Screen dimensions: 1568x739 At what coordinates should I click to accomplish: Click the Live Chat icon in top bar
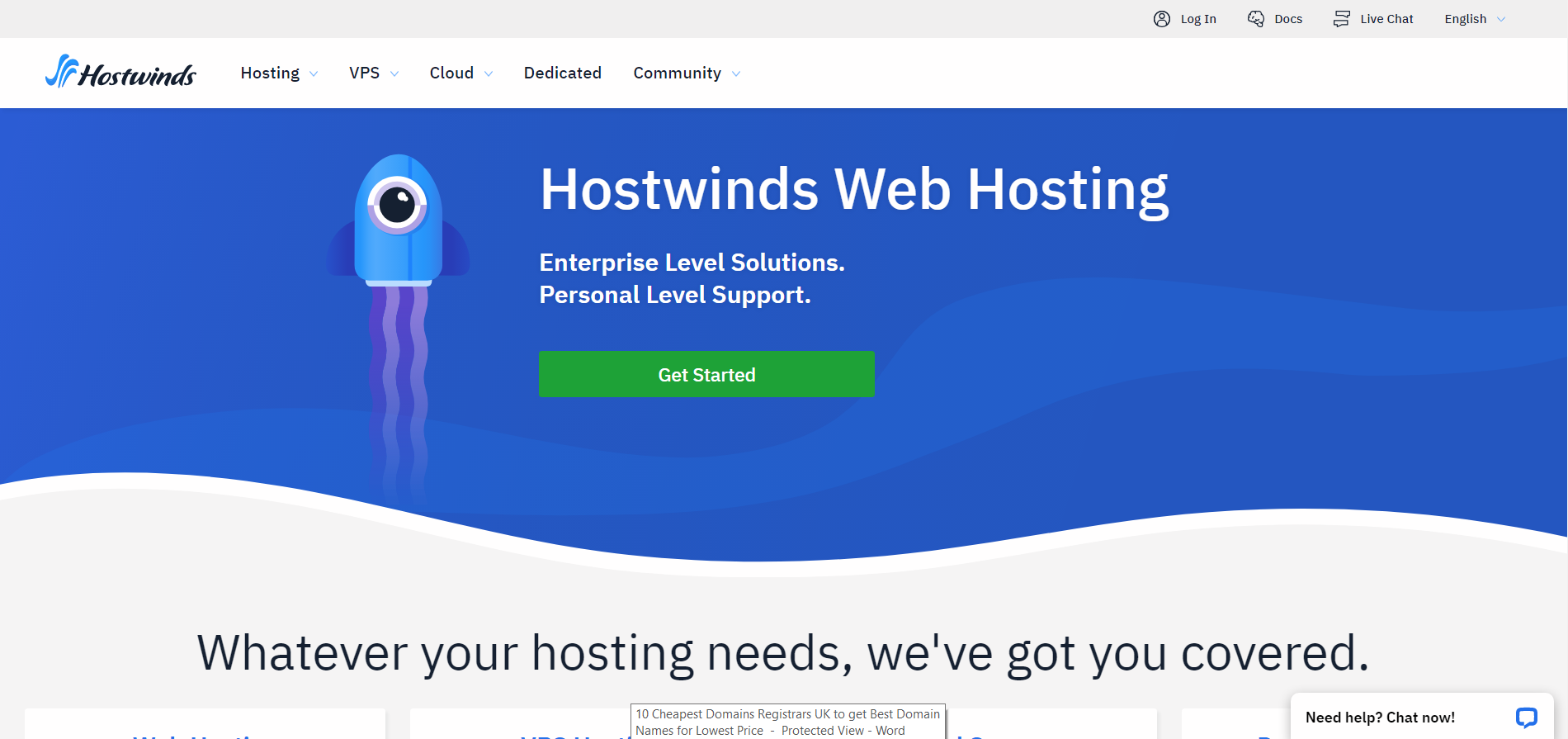tap(1342, 19)
